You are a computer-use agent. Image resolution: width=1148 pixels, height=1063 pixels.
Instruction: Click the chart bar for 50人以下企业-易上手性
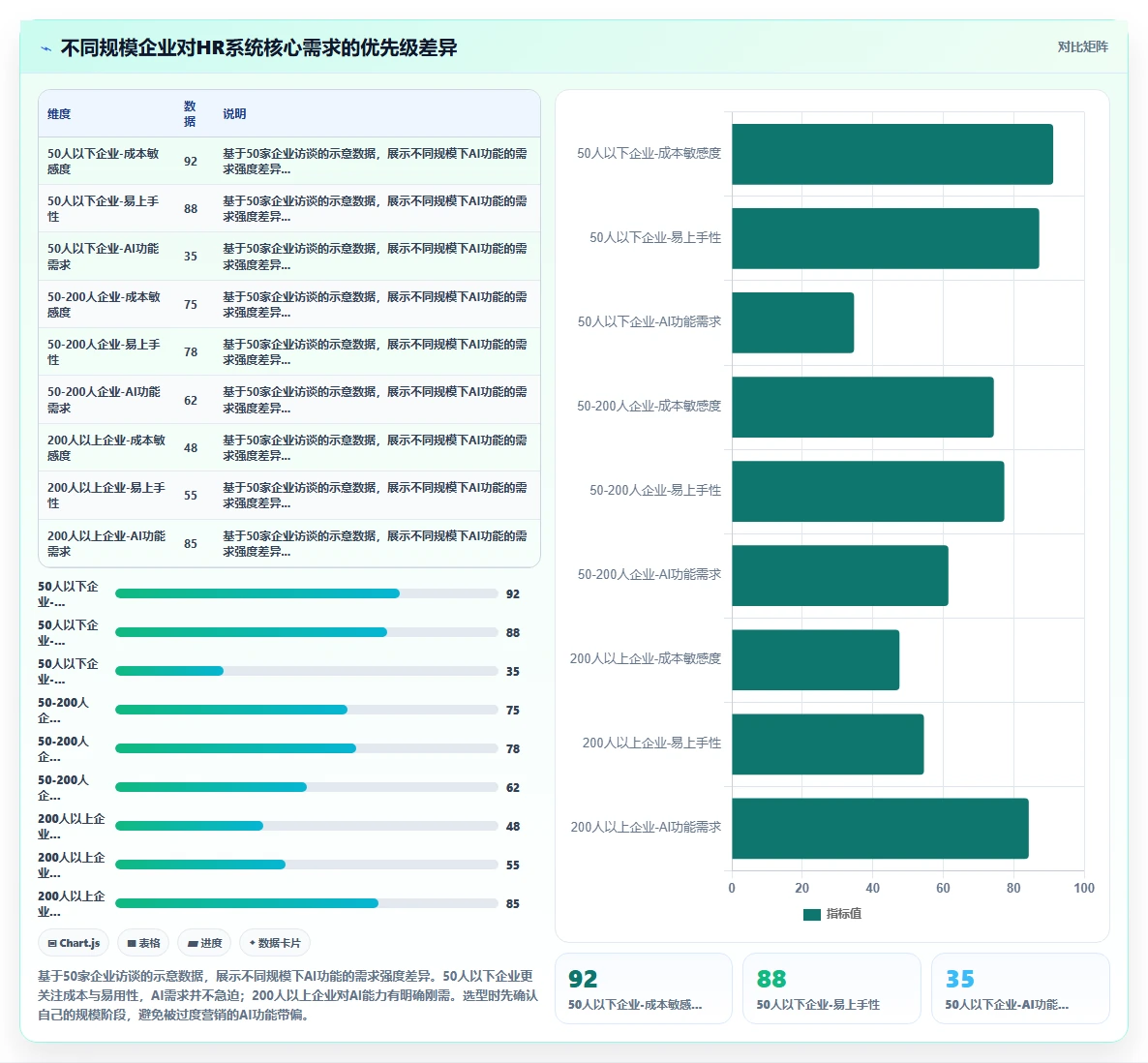pyautogui.click(x=885, y=239)
